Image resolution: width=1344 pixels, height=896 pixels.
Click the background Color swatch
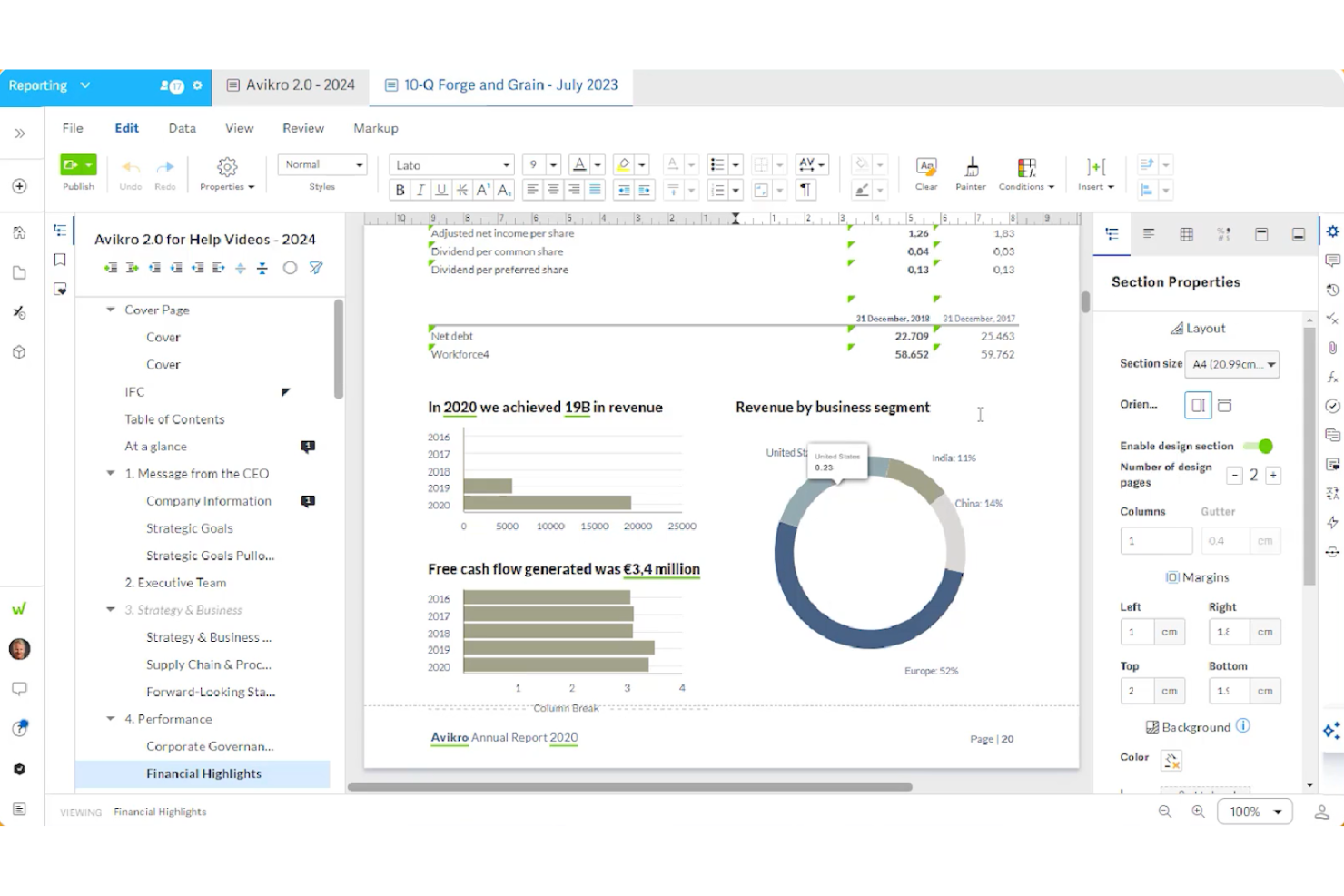click(x=1171, y=760)
